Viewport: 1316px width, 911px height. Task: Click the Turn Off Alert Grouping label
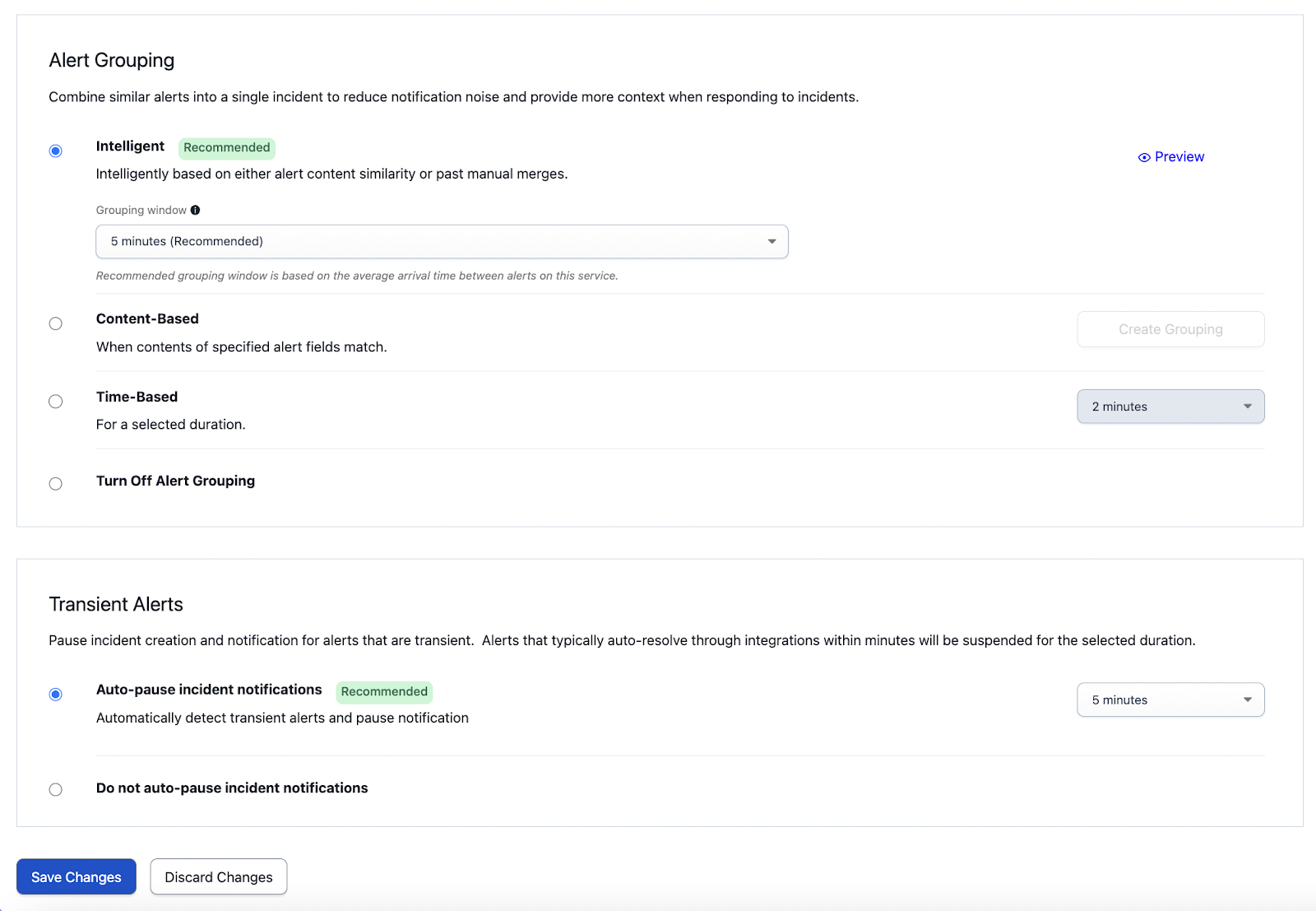coord(175,481)
